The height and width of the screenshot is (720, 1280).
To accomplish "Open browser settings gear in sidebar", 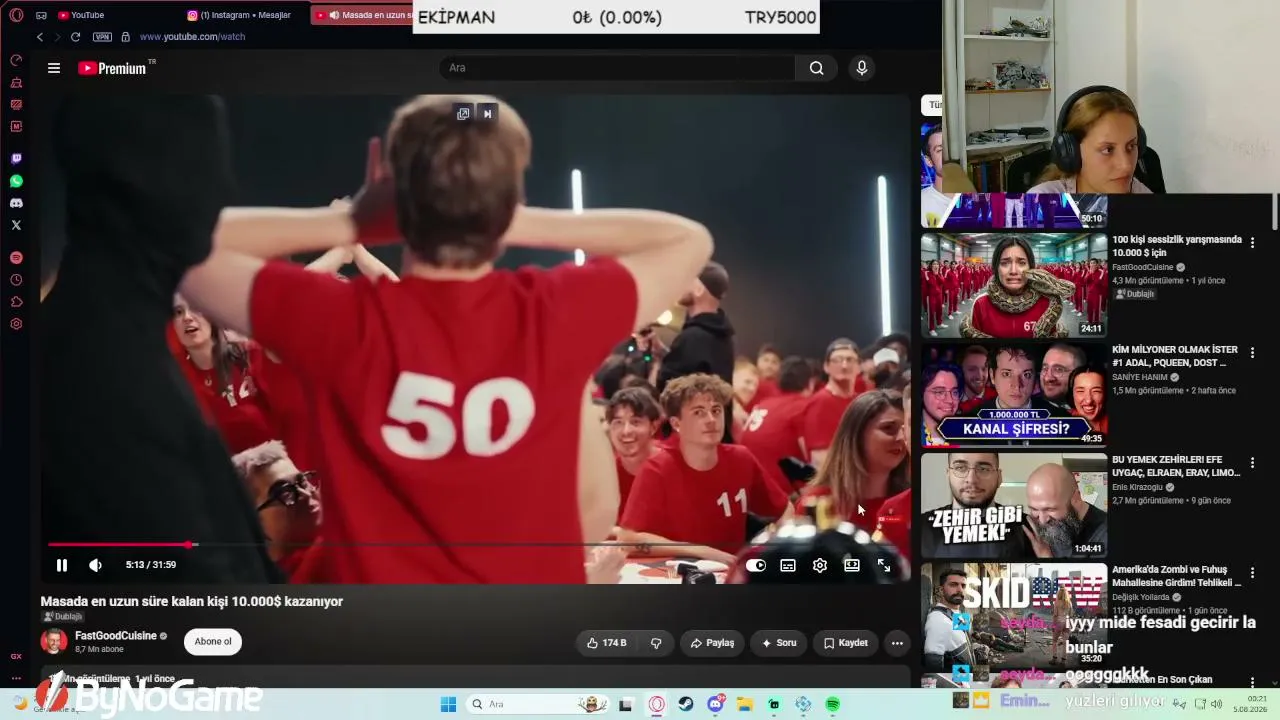I will click(16, 324).
